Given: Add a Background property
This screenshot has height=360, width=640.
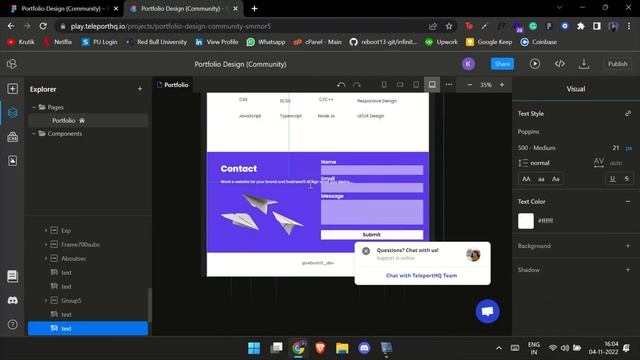Looking at the screenshot, I should tap(628, 246).
